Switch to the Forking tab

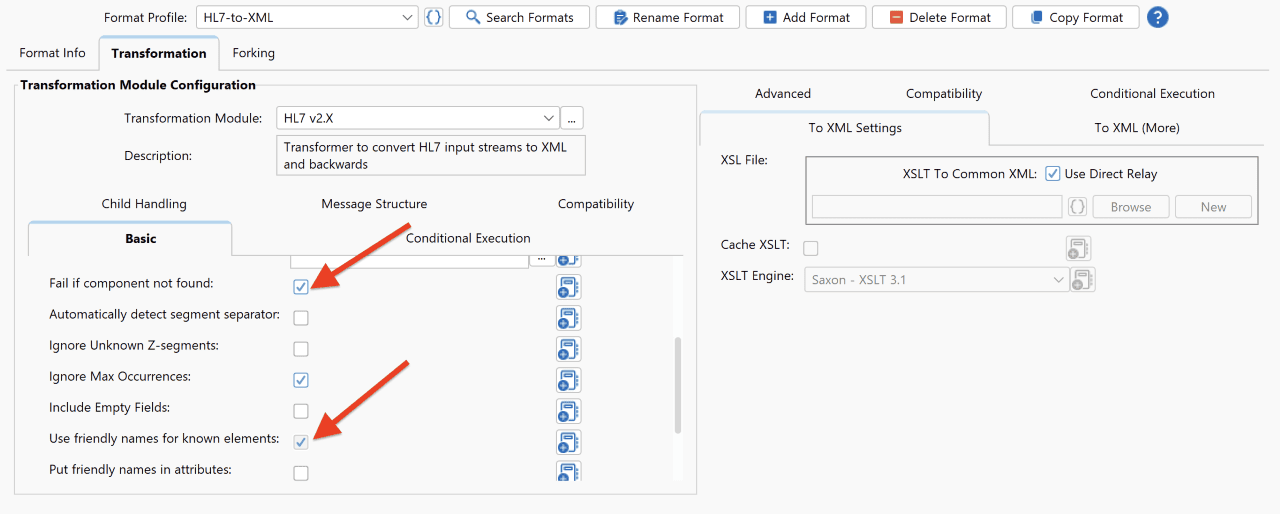pos(253,53)
